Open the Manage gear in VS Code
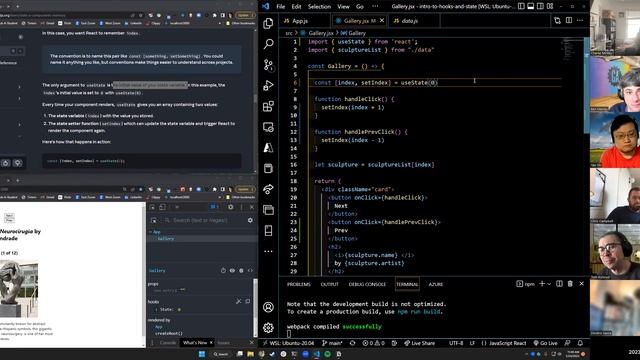This screenshot has height=360, width=640. (x=268, y=327)
